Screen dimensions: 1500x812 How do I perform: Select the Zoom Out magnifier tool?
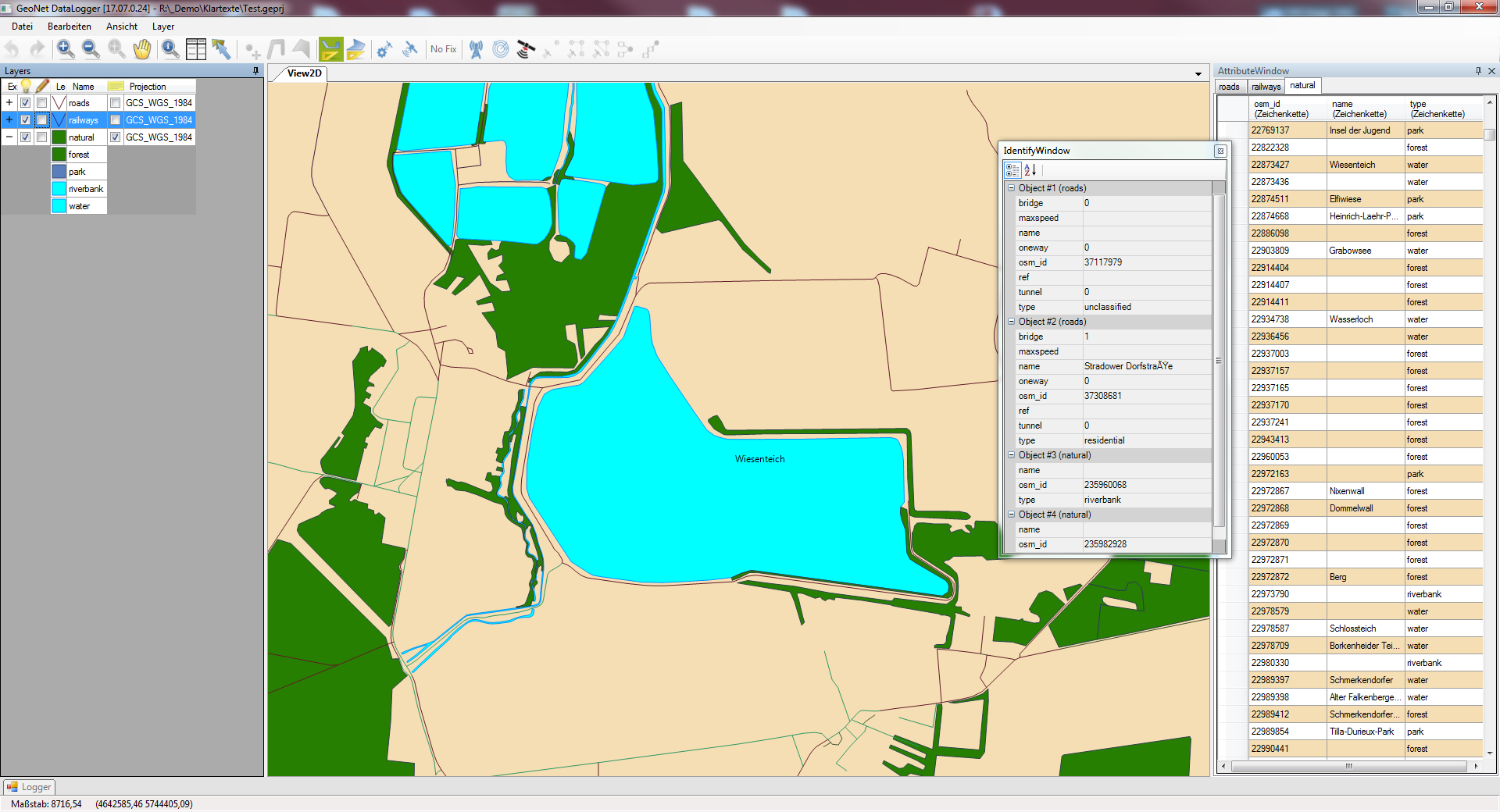pos(91,49)
